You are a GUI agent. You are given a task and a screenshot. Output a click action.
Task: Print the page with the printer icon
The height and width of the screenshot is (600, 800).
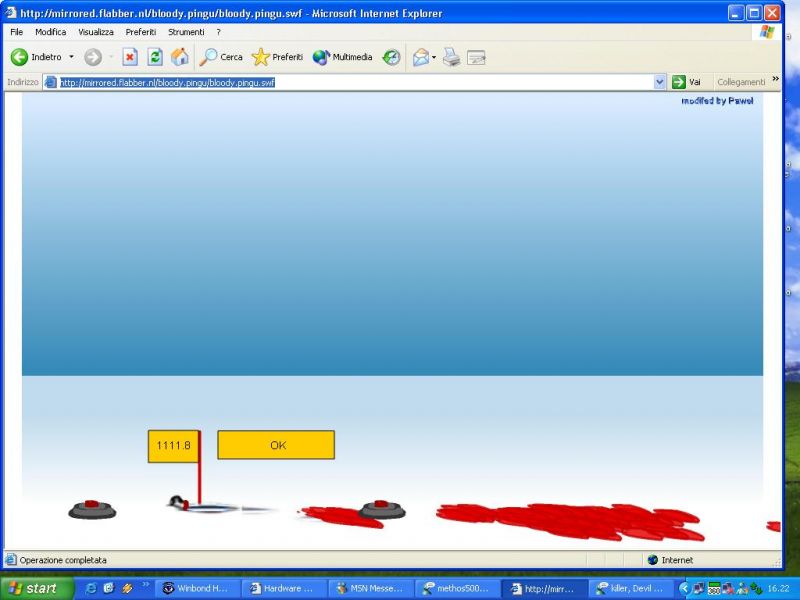452,57
